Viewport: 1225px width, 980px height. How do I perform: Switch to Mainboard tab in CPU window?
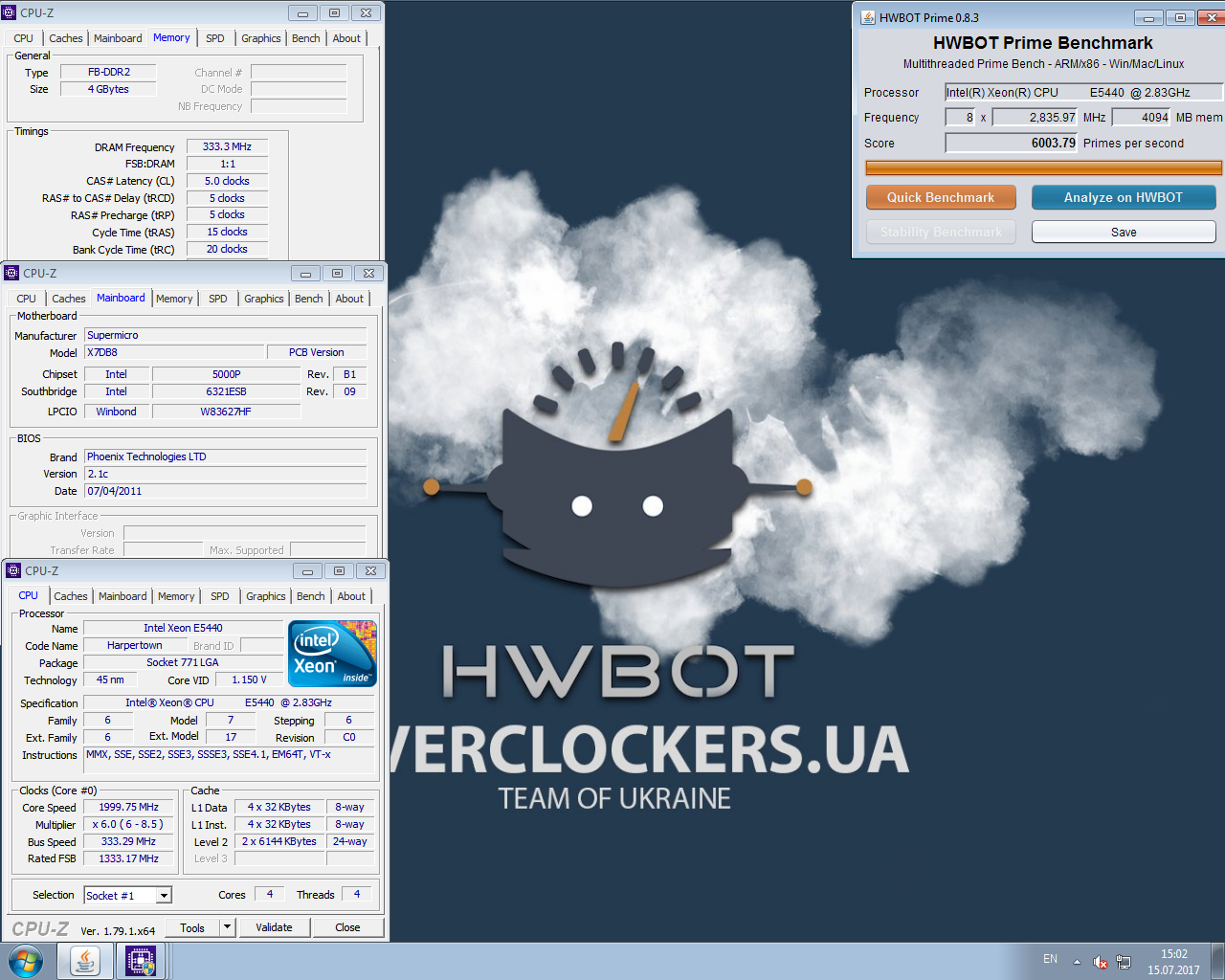point(122,596)
